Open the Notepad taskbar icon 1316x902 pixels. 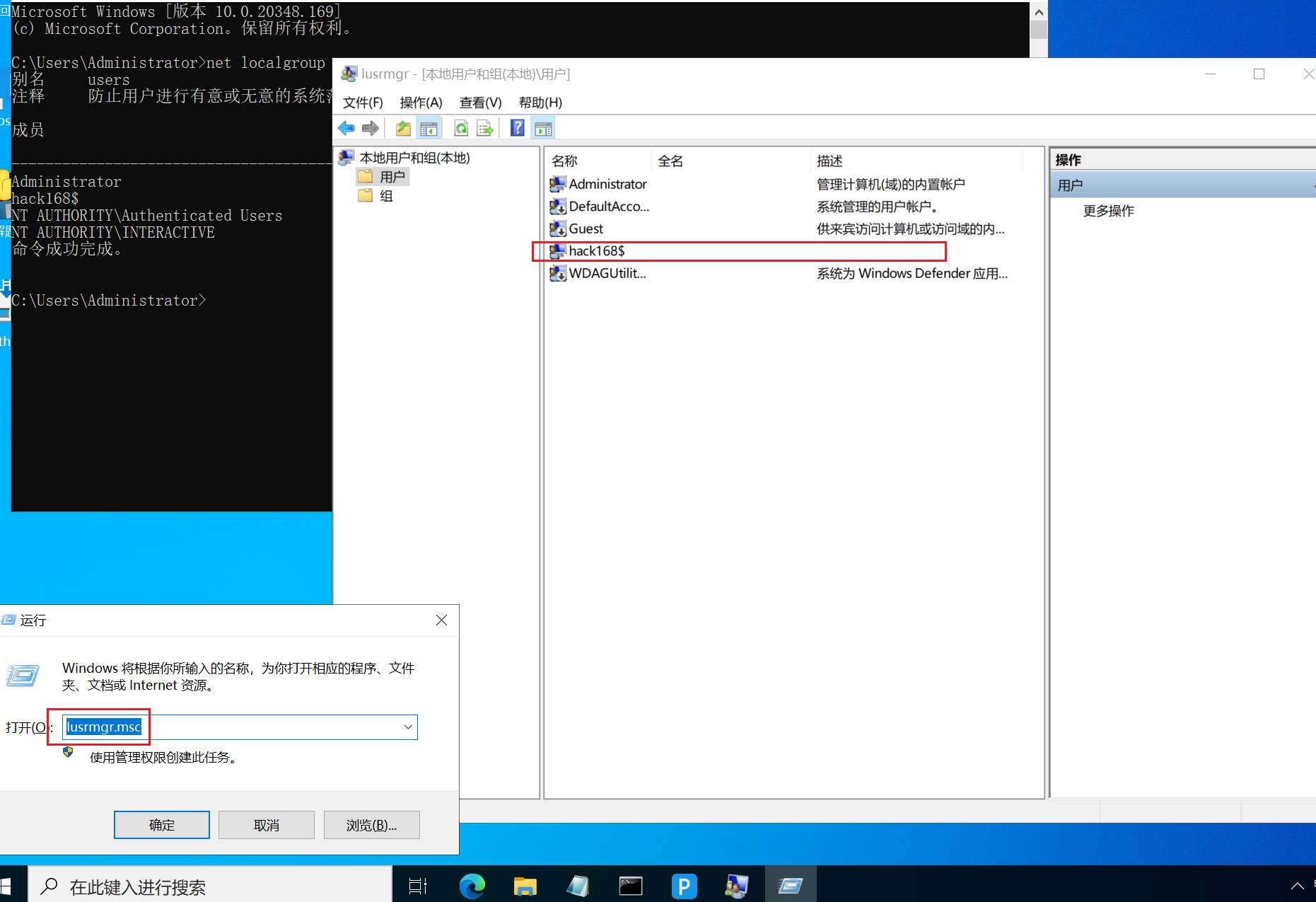(578, 886)
